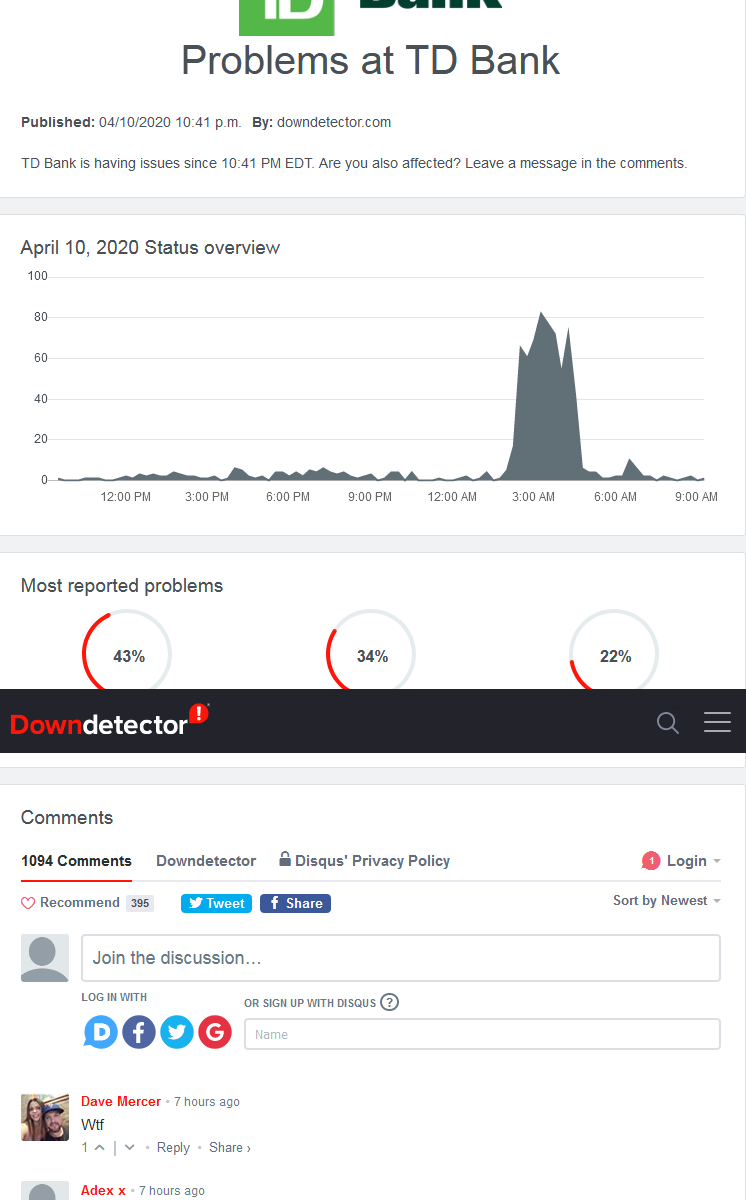Click the Downdetector logo

[x=110, y=721]
